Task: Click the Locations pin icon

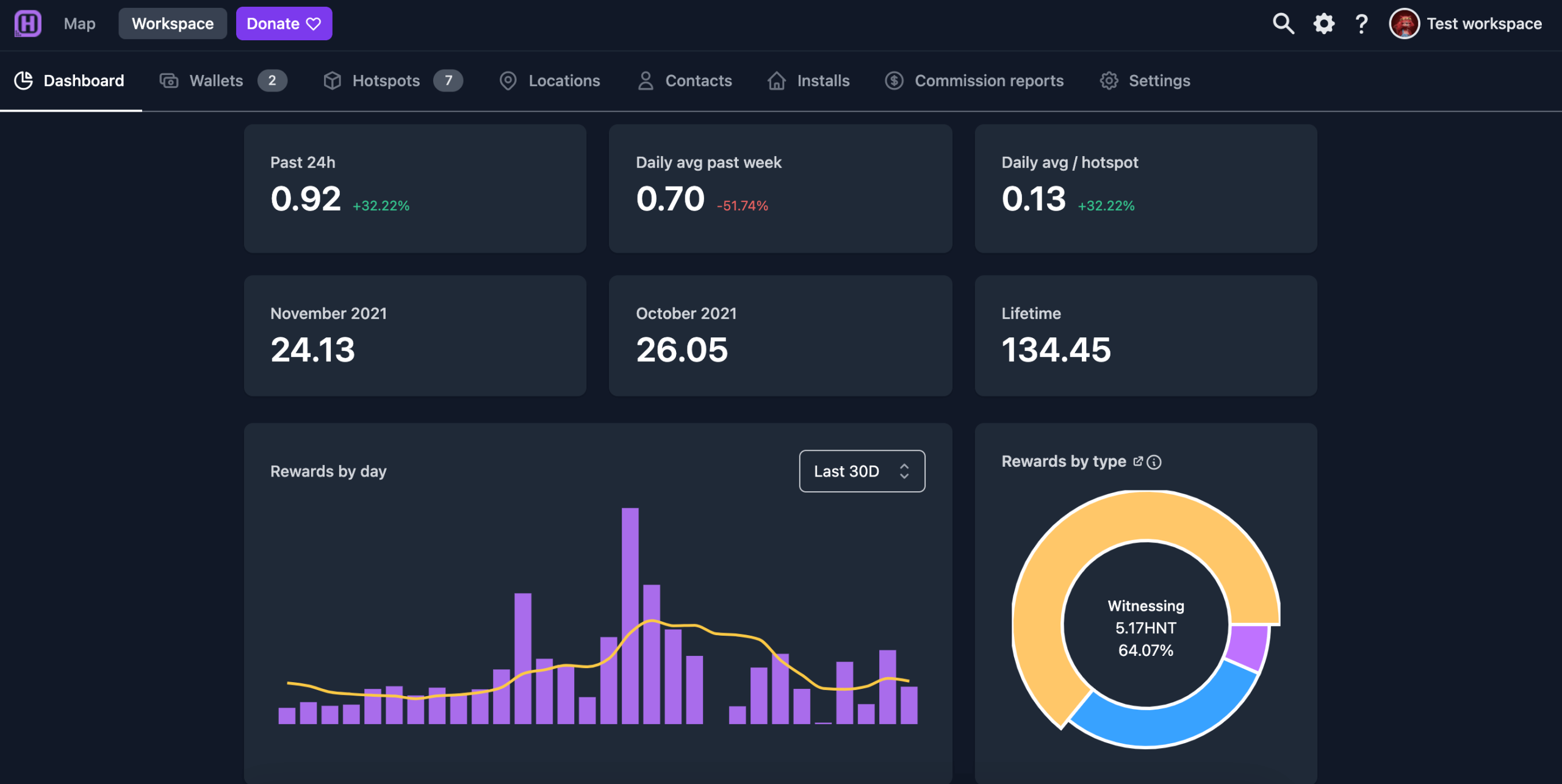Action: point(508,81)
